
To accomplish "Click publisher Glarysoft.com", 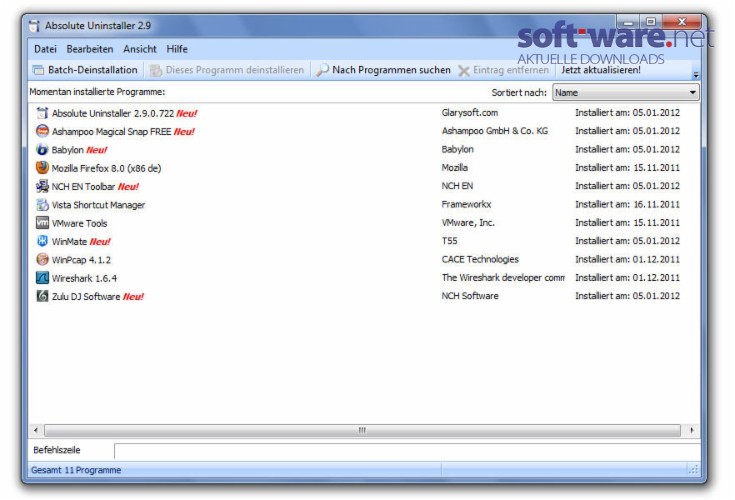I will [470, 112].
